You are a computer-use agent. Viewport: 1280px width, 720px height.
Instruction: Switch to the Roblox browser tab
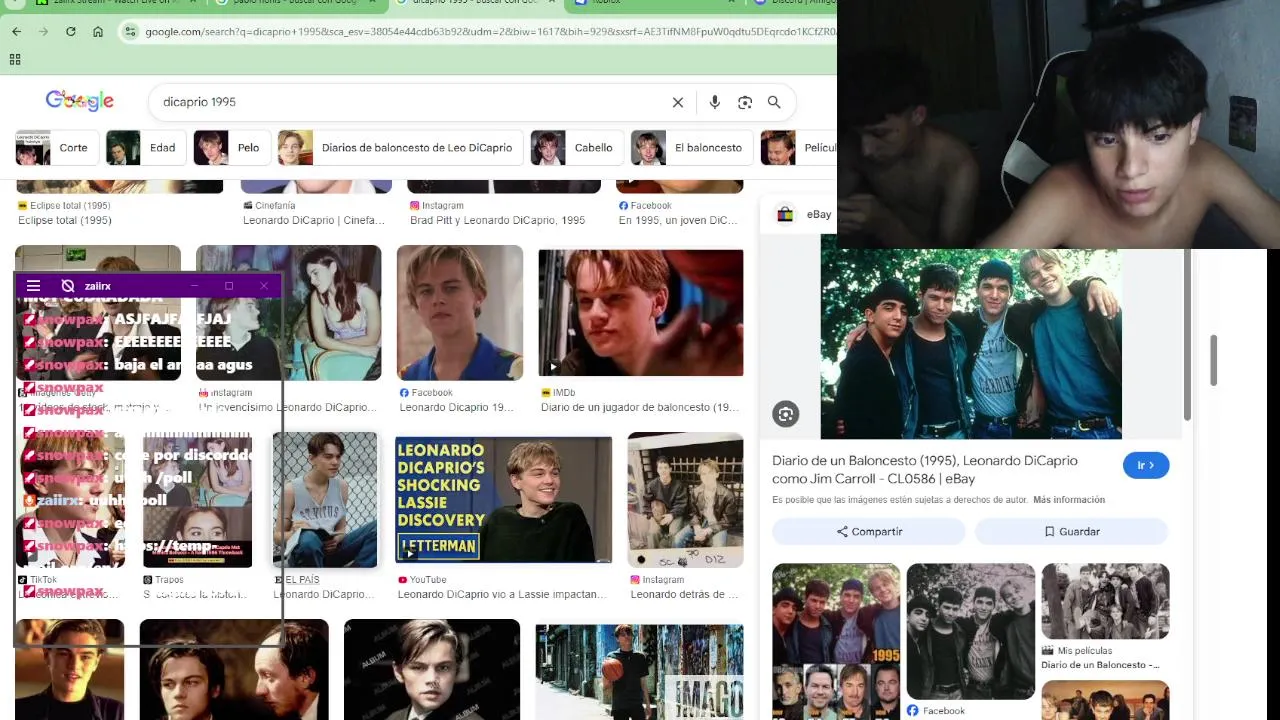[x=655, y=3]
